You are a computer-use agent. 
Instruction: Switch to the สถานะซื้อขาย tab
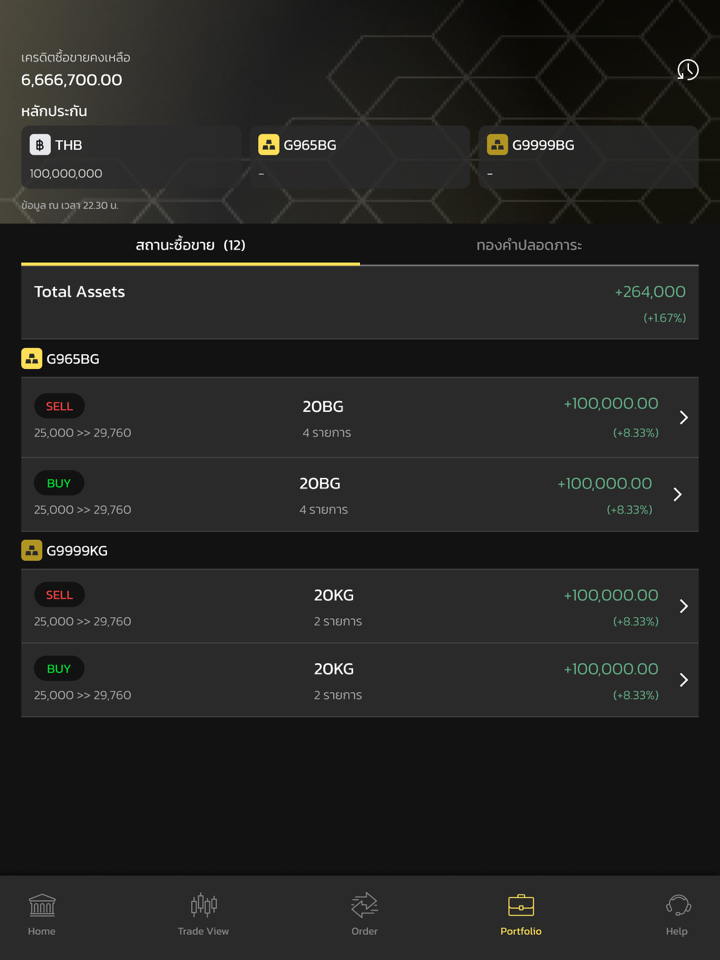(190, 245)
